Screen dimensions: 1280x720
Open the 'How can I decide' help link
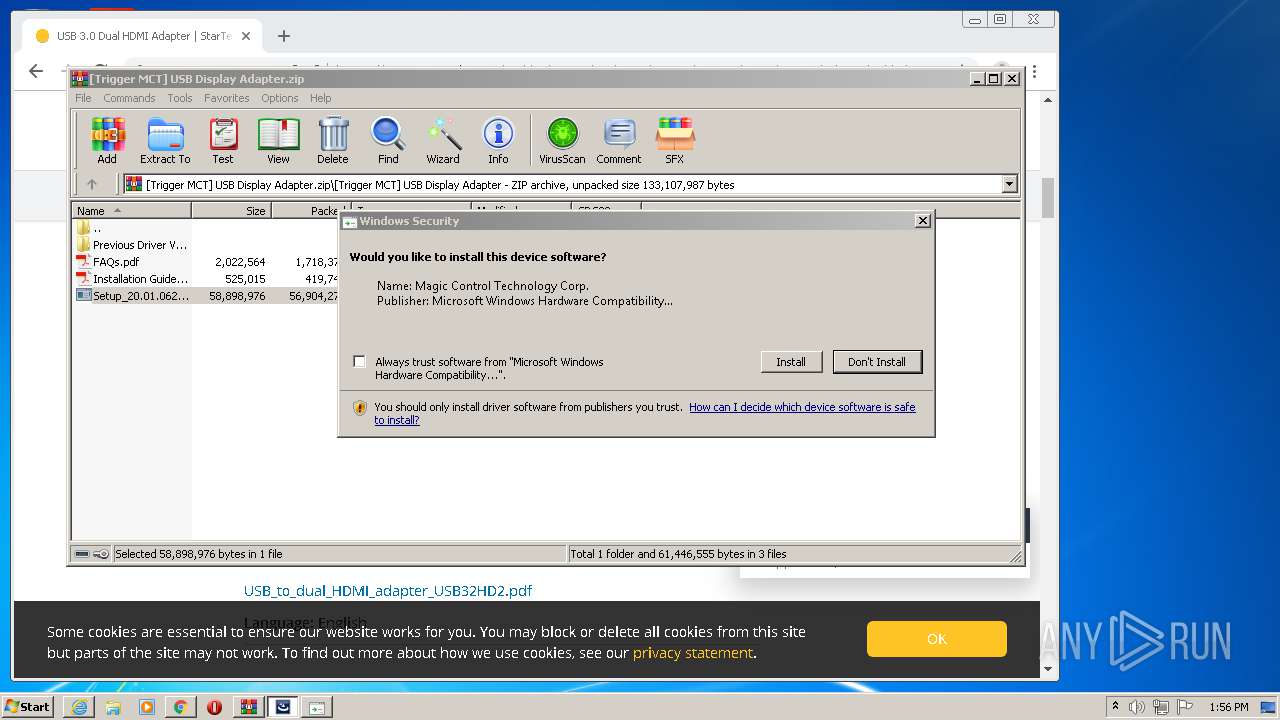[x=802, y=407]
